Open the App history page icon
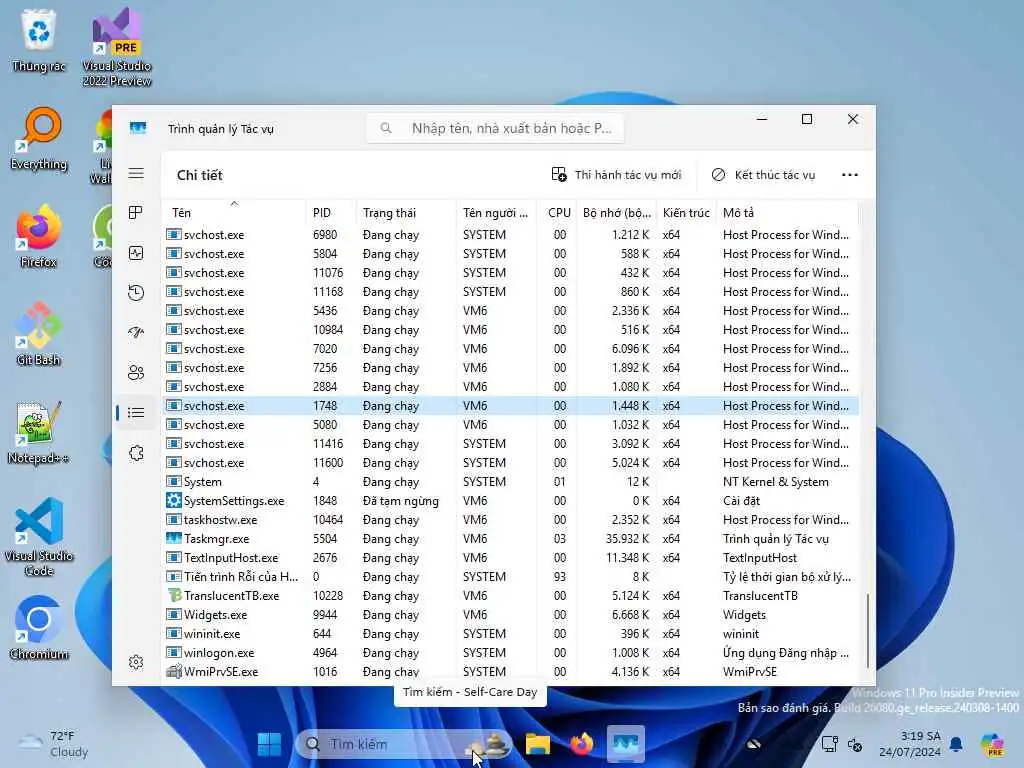The image size is (1024, 768). click(136, 293)
